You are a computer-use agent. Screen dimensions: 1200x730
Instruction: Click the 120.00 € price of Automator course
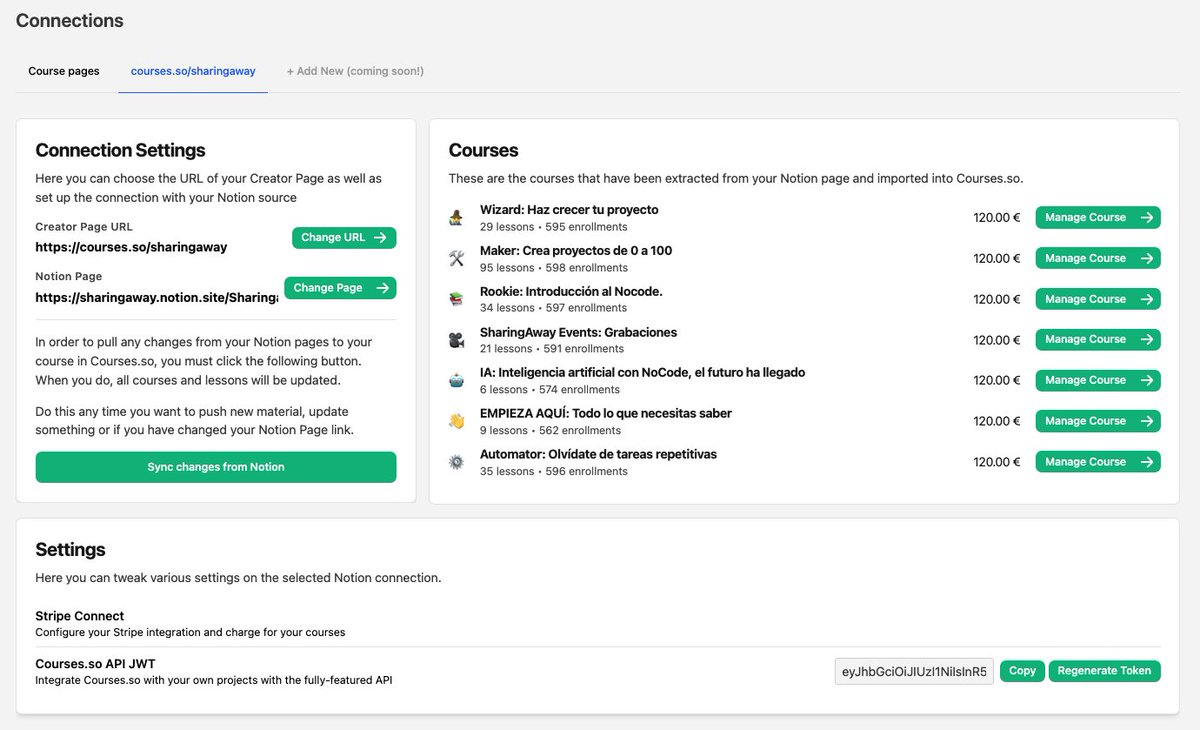point(997,462)
